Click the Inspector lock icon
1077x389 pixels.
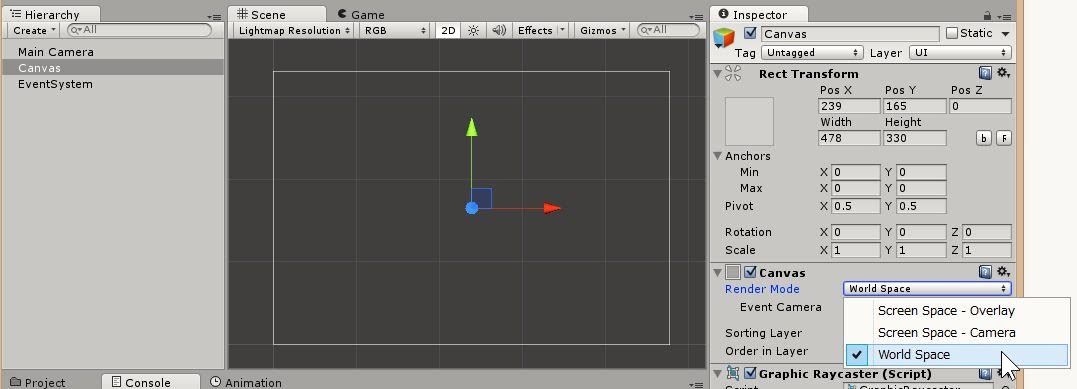987,15
